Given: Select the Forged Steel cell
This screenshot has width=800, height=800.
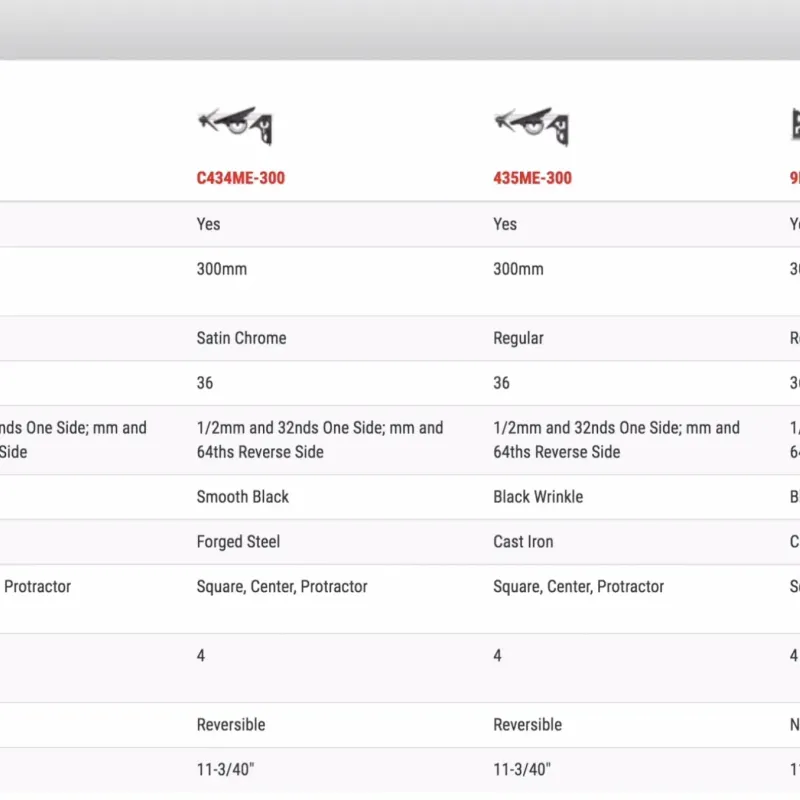Looking at the screenshot, I should pyautogui.click(x=238, y=542).
